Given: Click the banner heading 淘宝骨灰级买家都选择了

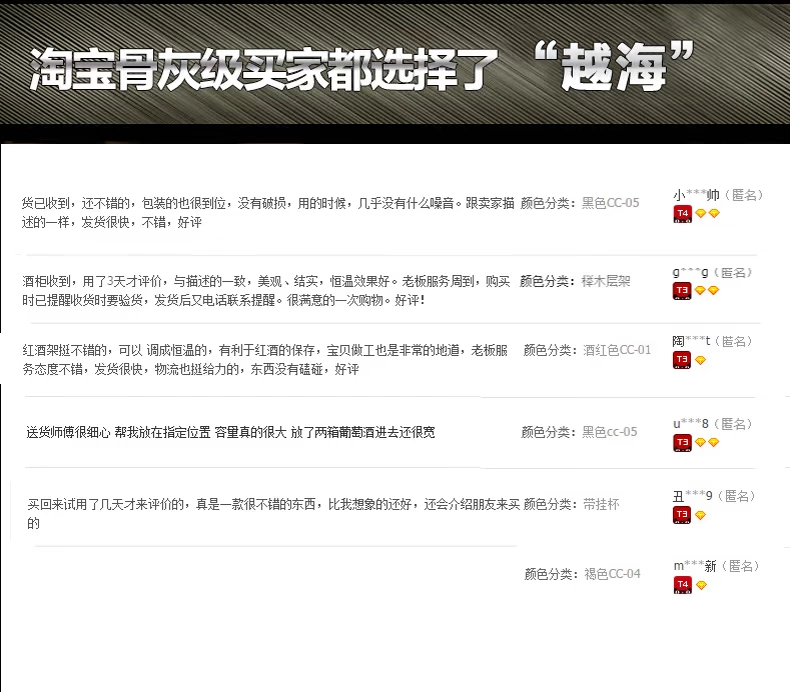Looking at the screenshot, I should click(x=262, y=70).
